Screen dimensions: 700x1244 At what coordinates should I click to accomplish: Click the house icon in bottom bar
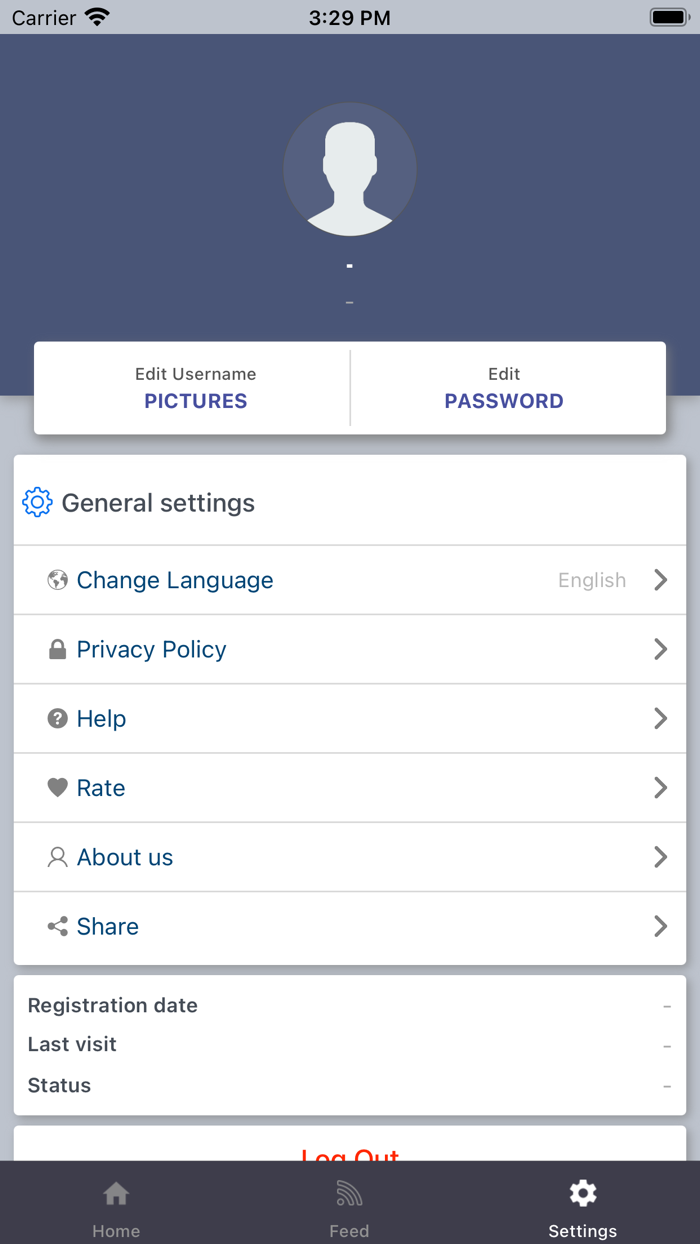(x=116, y=1193)
